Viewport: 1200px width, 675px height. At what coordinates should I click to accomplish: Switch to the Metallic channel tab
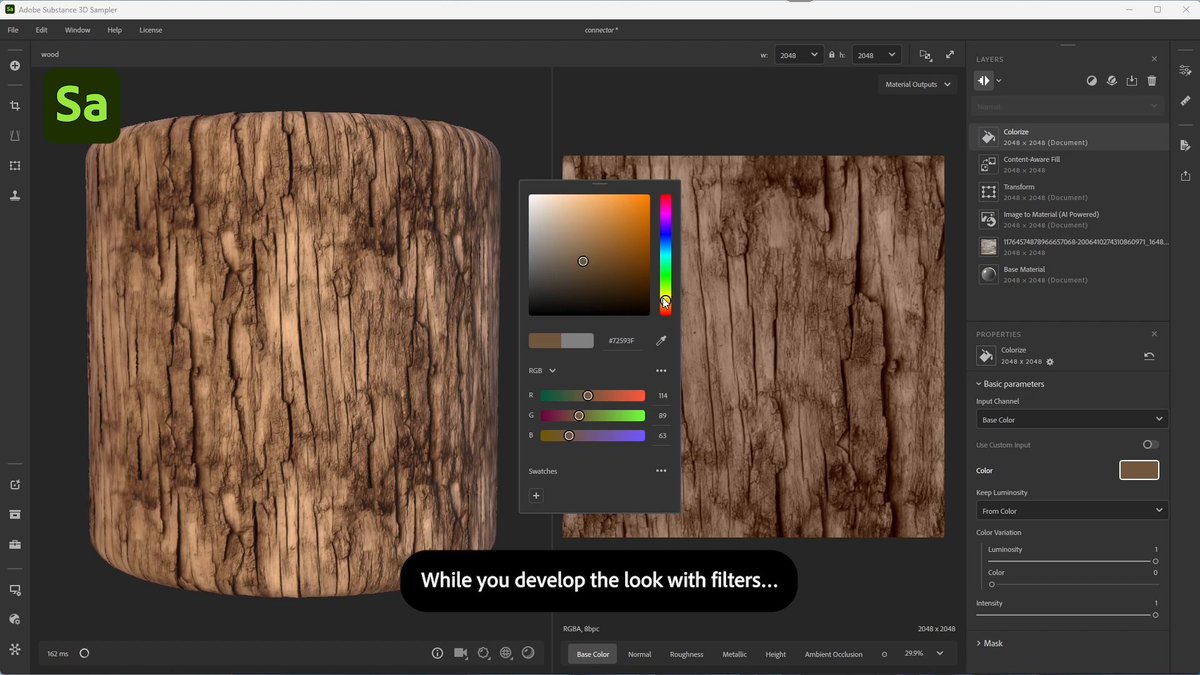(734, 655)
